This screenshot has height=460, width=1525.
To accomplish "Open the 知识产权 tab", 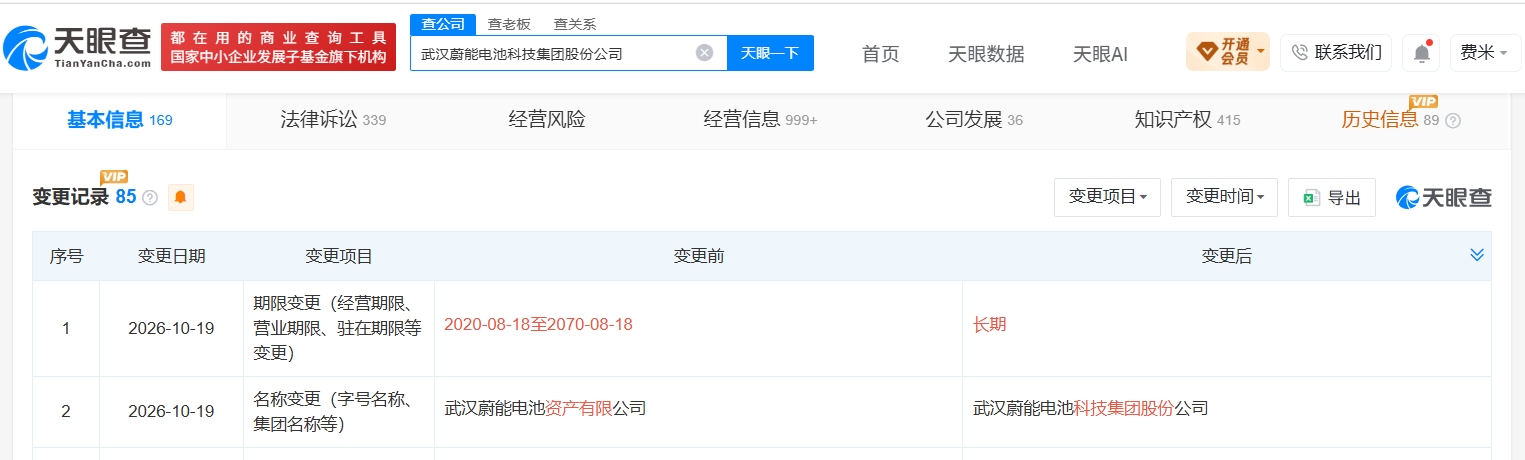I will click(x=1187, y=120).
